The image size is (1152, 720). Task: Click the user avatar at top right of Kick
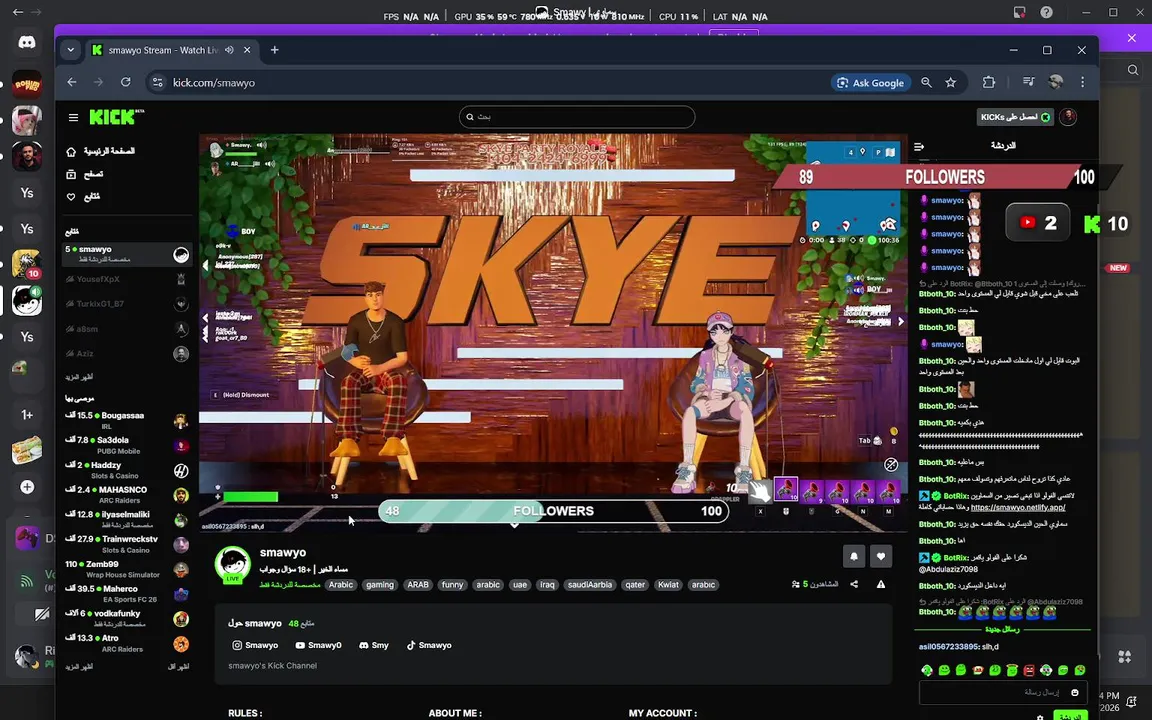pyautogui.click(x=1068, y=117)
